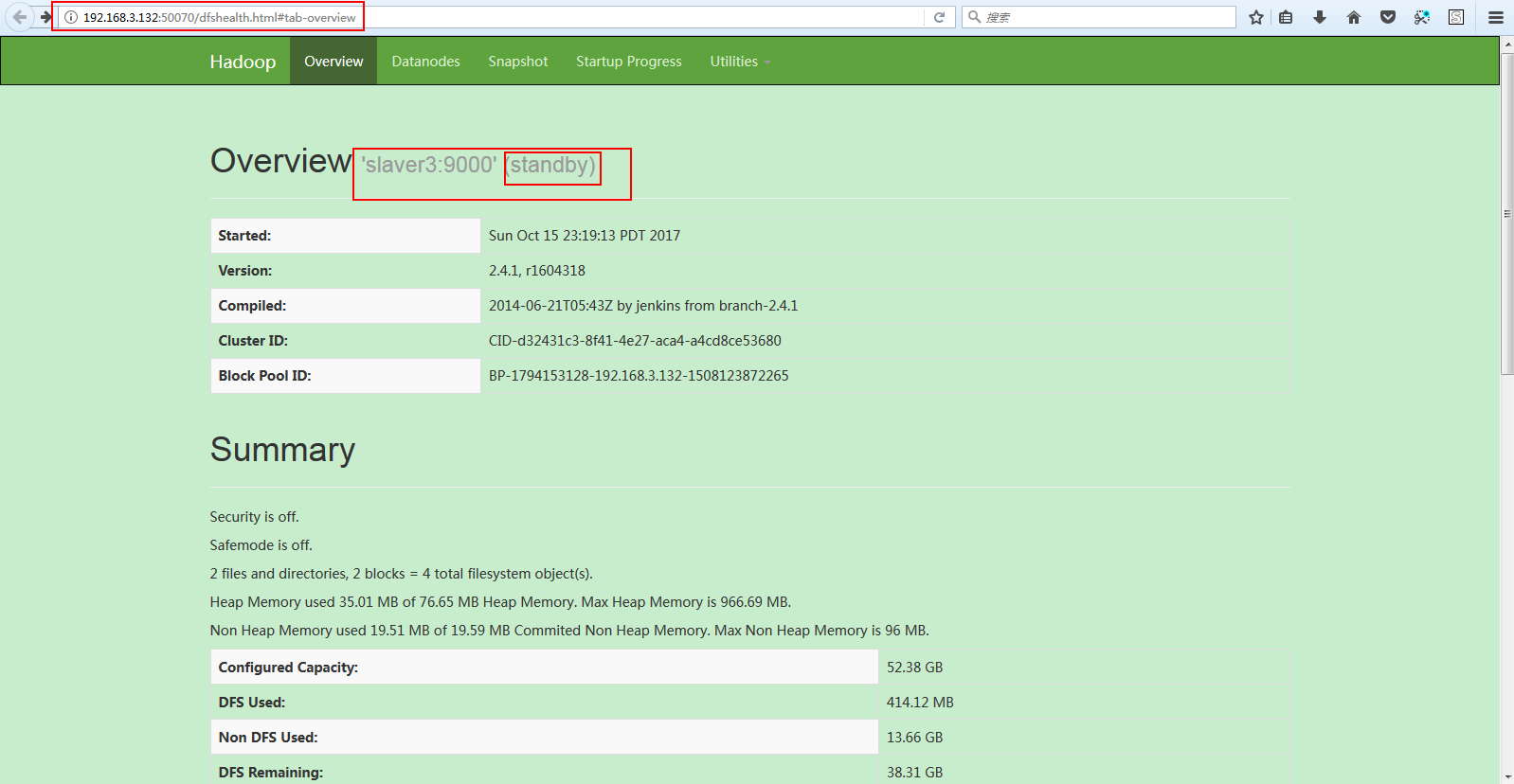
Task: Select the Overview tab
Action: coord(333,62)
